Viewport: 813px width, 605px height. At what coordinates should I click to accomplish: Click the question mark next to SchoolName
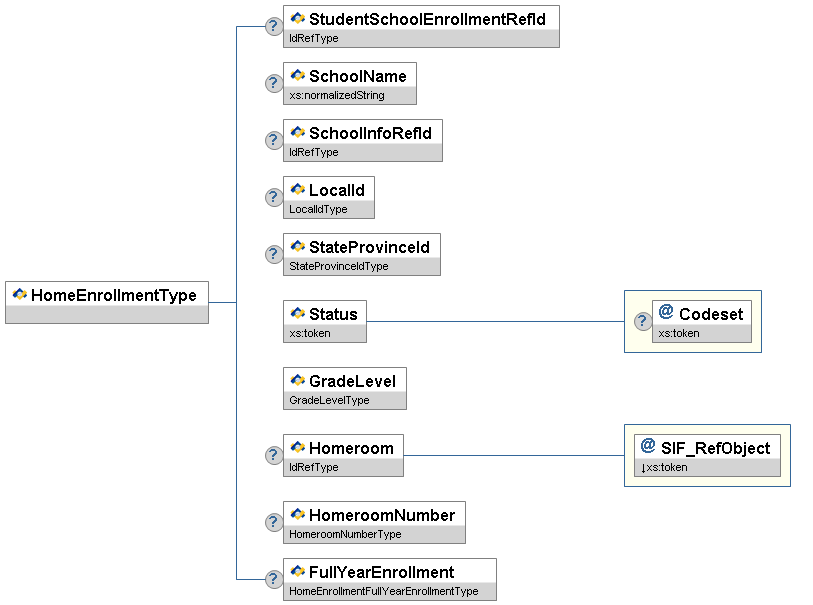click(x=273, y=84)
